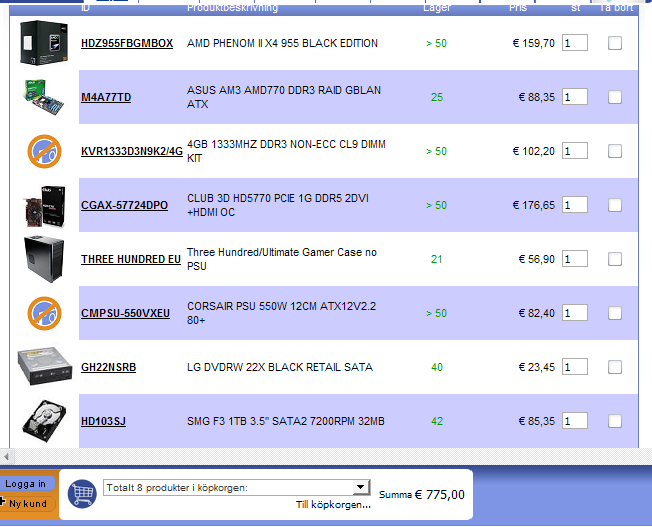Click the Club 3D graphics card image
Screen dimensions: 652x527
pos(44,206)
